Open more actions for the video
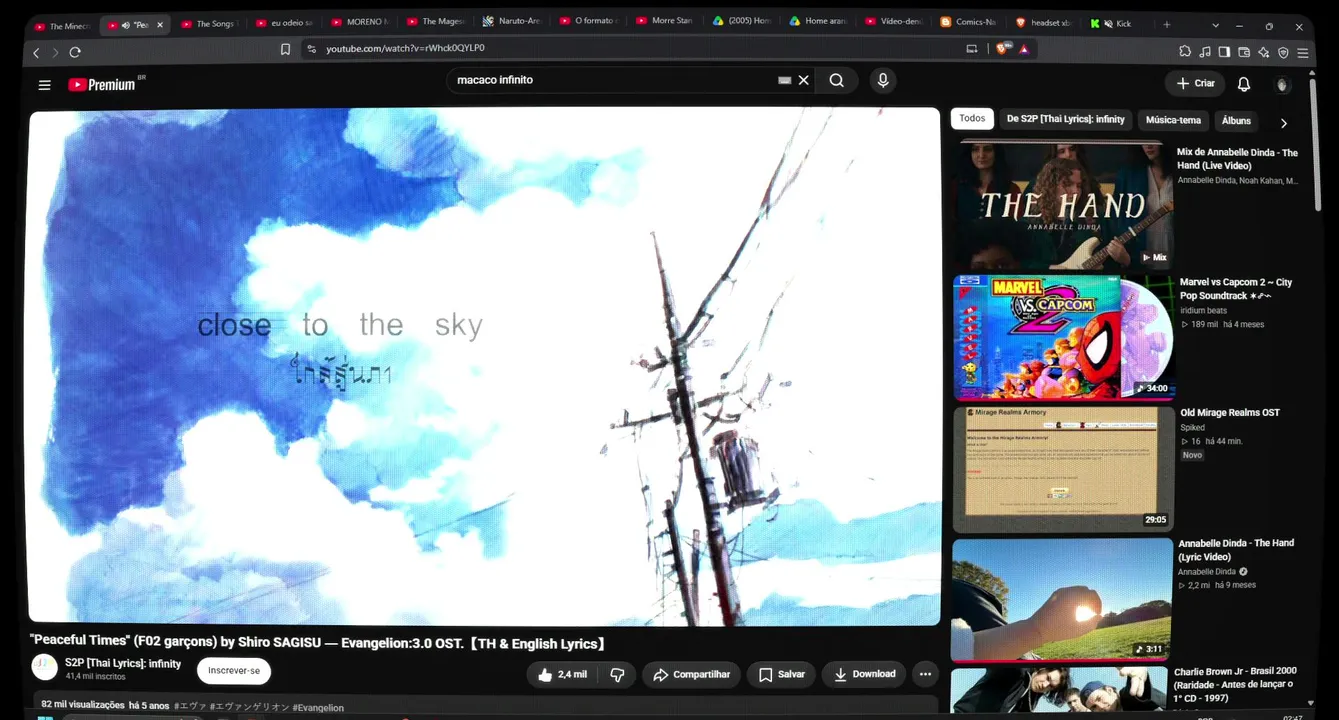Screen dimensions: 1339x720 925,674
